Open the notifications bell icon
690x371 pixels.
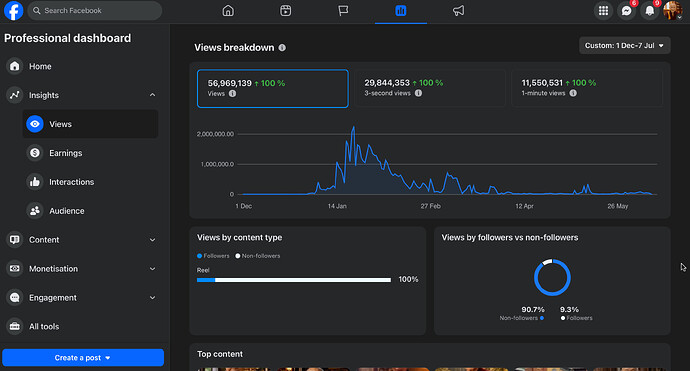[650, 11]
